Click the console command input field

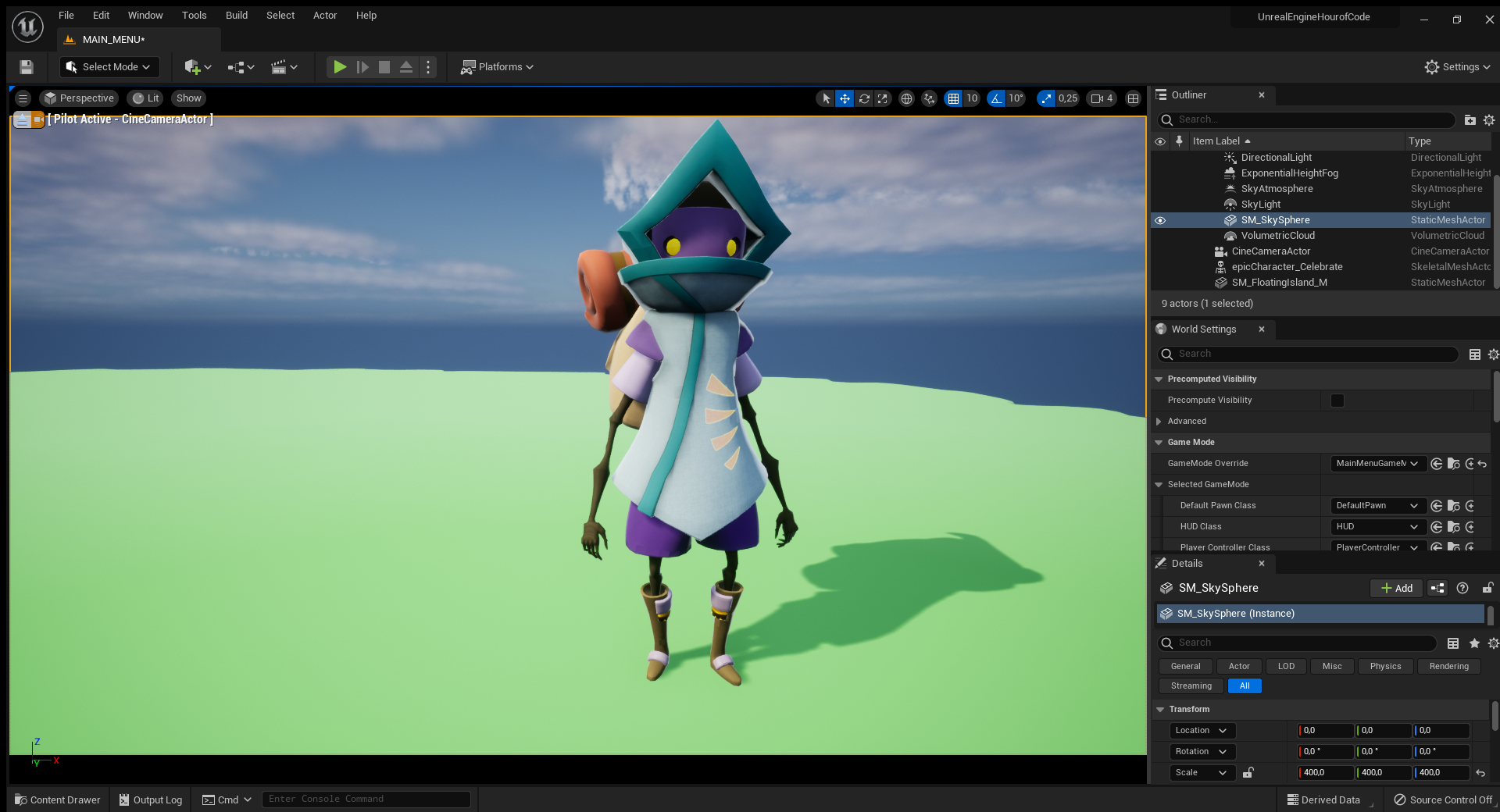[366, 800]
